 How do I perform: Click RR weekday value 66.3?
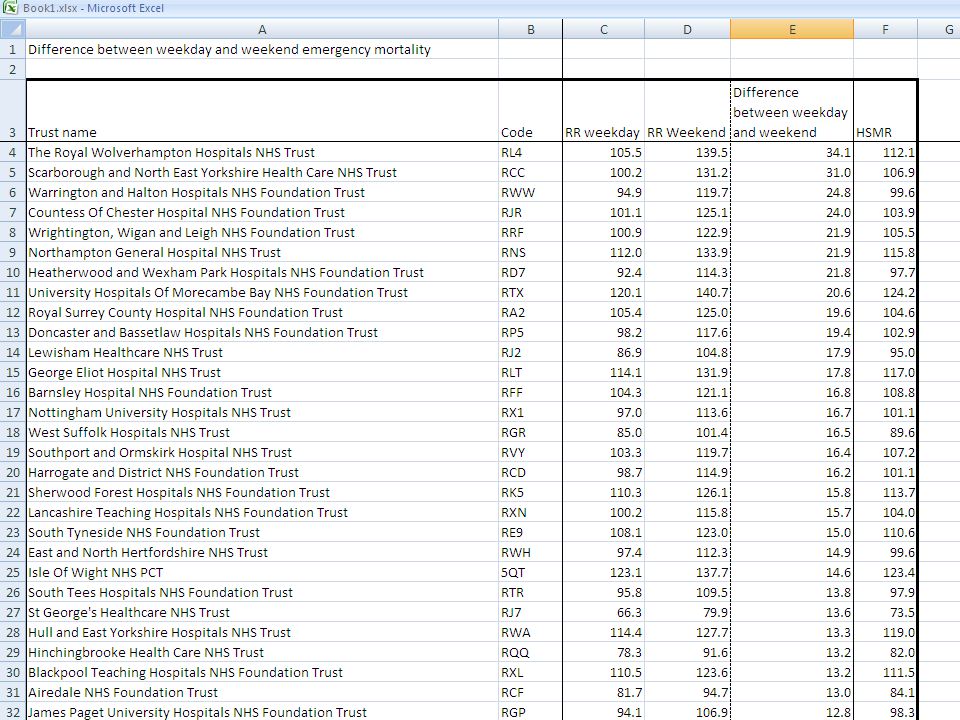click(603, 612)
